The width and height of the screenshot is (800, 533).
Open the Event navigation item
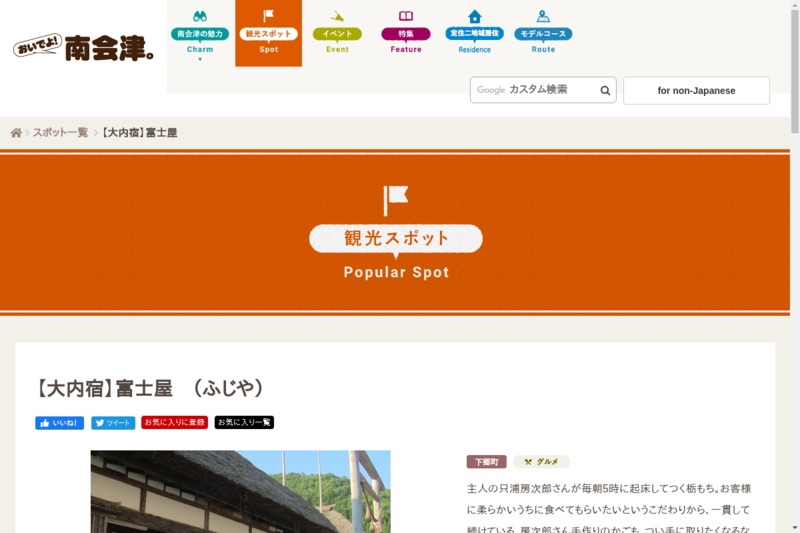click(337, 33)
